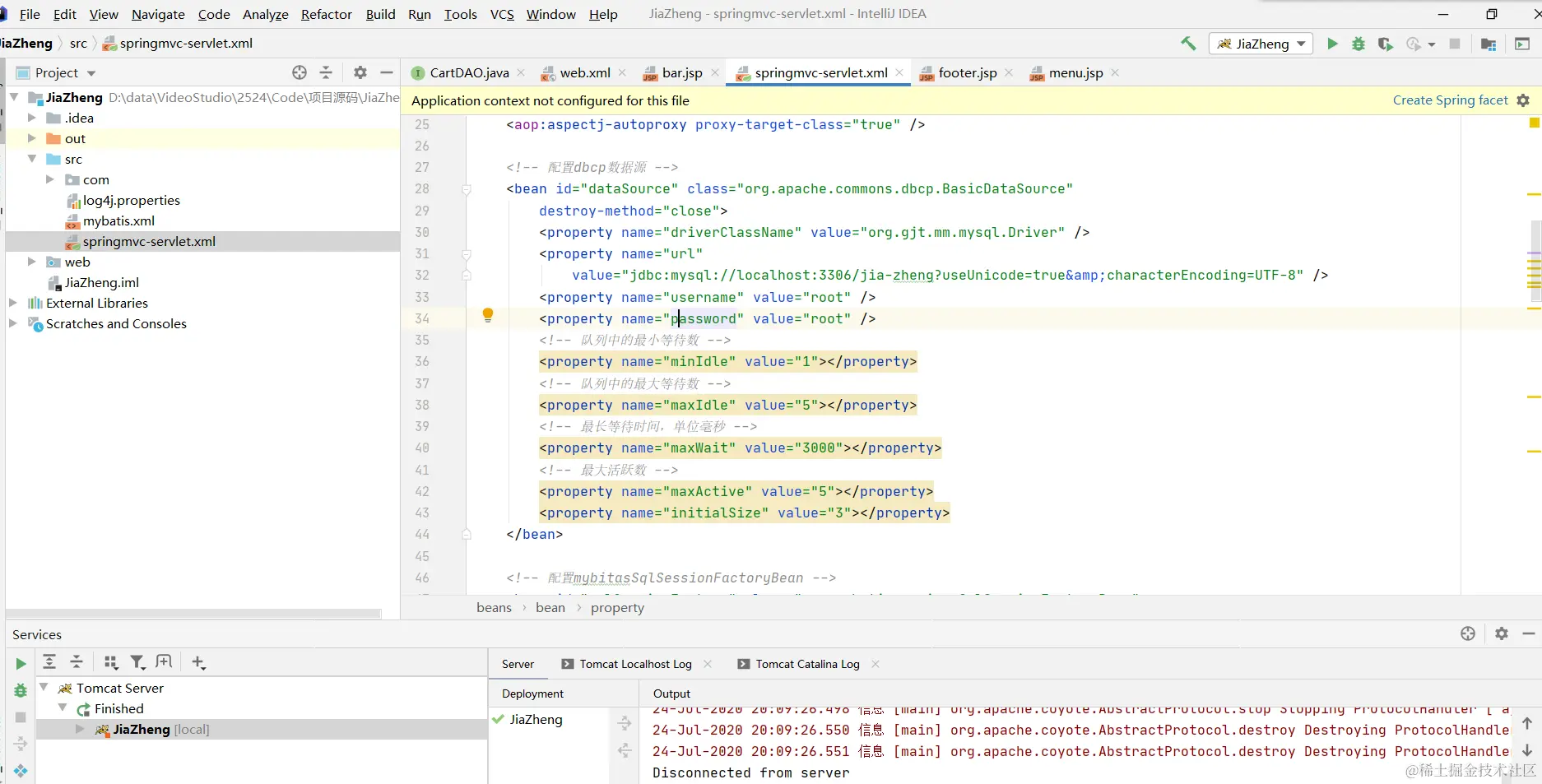Viewport: 1542px width, 784px height.
Task: Run JiaZheng from the main toolbar
Action: click(1332, 44)
